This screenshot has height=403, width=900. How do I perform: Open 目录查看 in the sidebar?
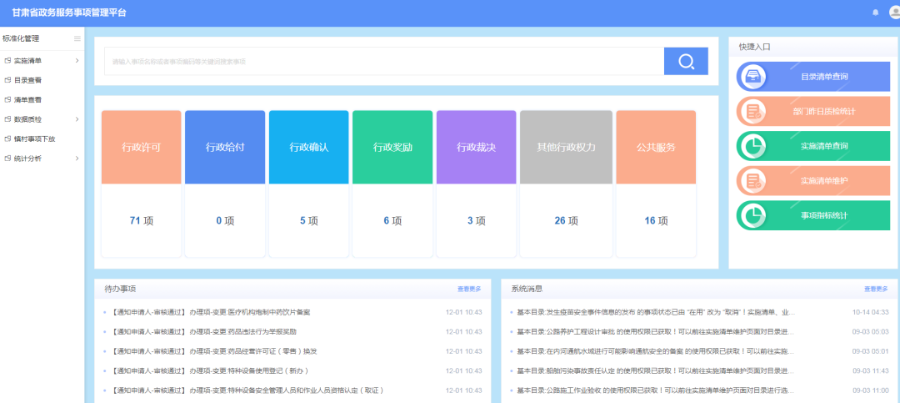coord(28,80)
